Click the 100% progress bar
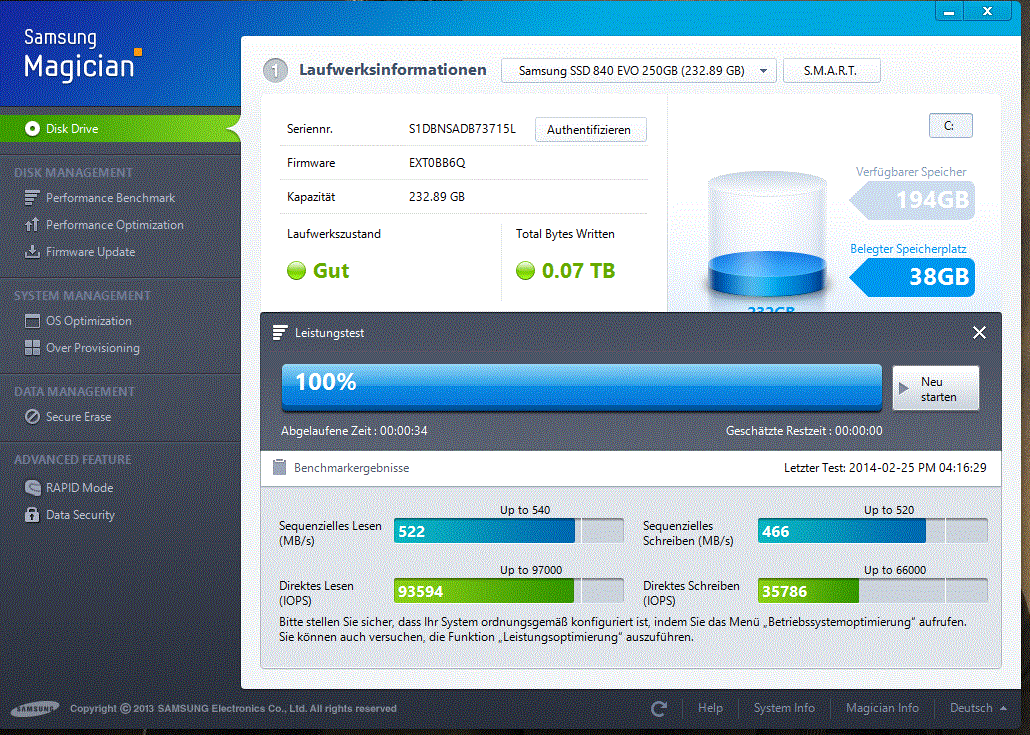This screenshot has height=735, width=1030. click(581, 388)
